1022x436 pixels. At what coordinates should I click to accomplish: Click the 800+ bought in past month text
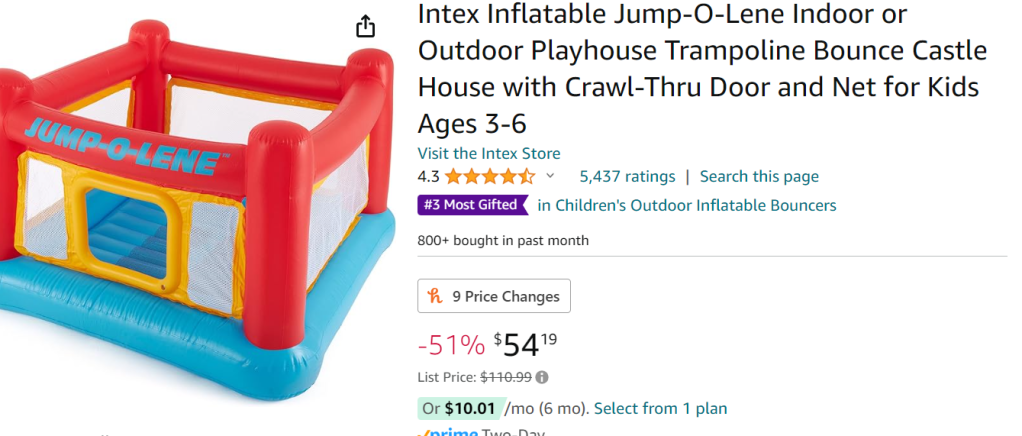click(503, 240)
